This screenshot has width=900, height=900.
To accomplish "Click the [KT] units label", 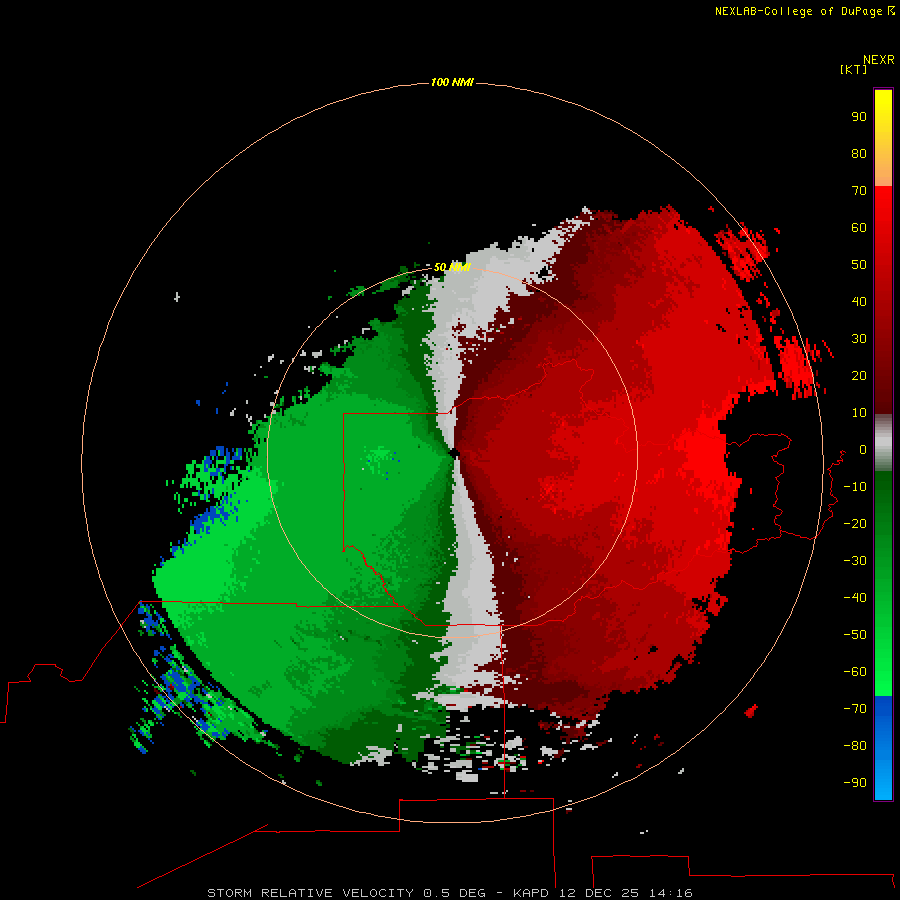I will click(x=853, y=69).
